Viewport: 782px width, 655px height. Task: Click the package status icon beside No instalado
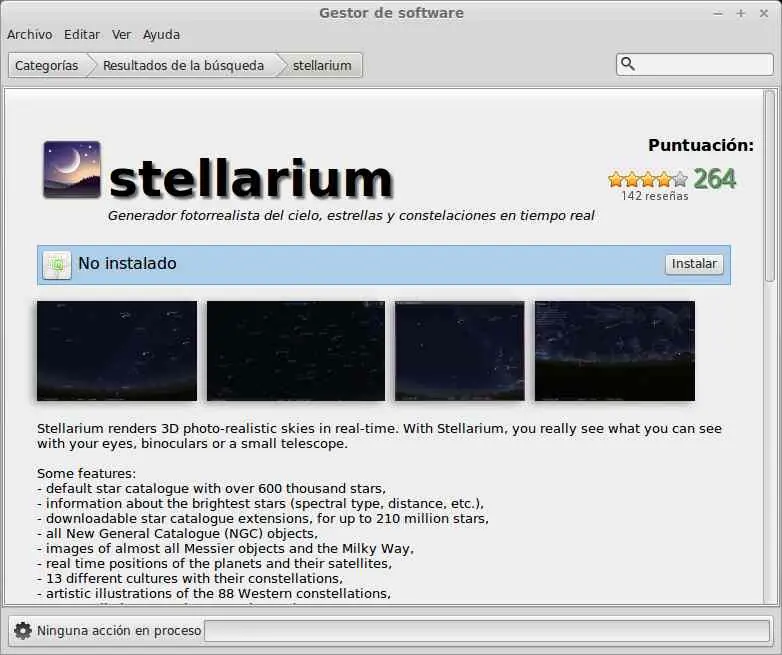coord(57,265)
